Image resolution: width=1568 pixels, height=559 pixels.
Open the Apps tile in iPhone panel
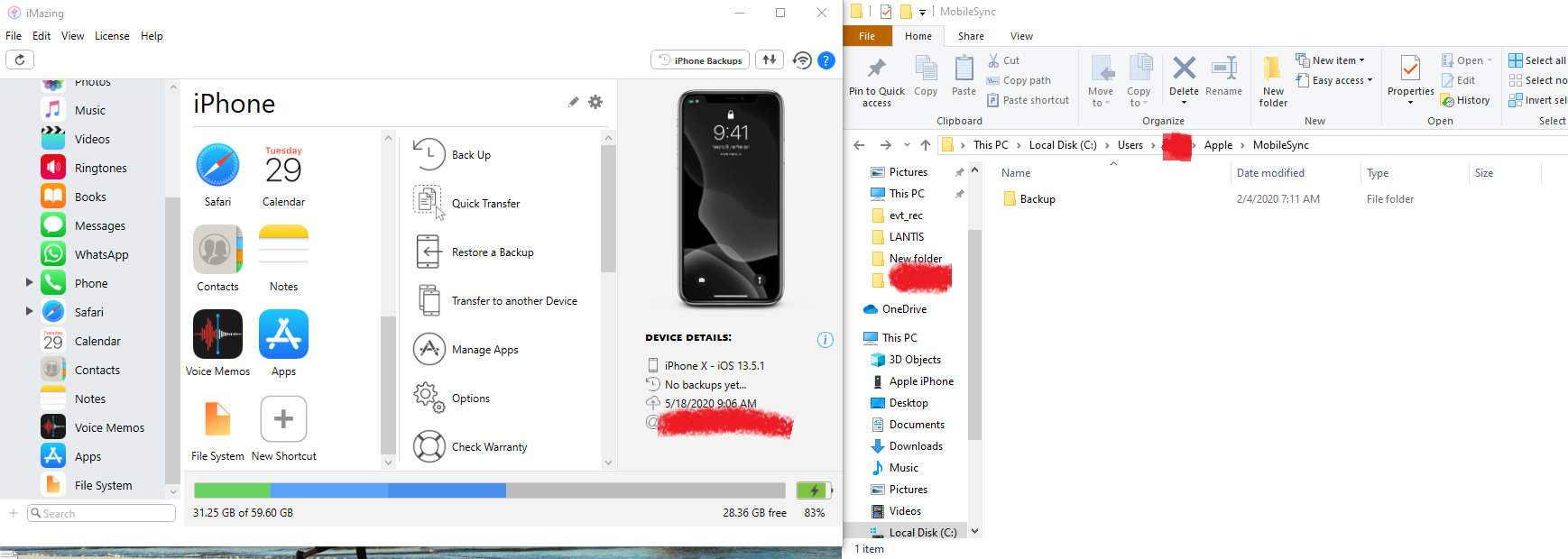pyautogui.click(x=283, y=344)
